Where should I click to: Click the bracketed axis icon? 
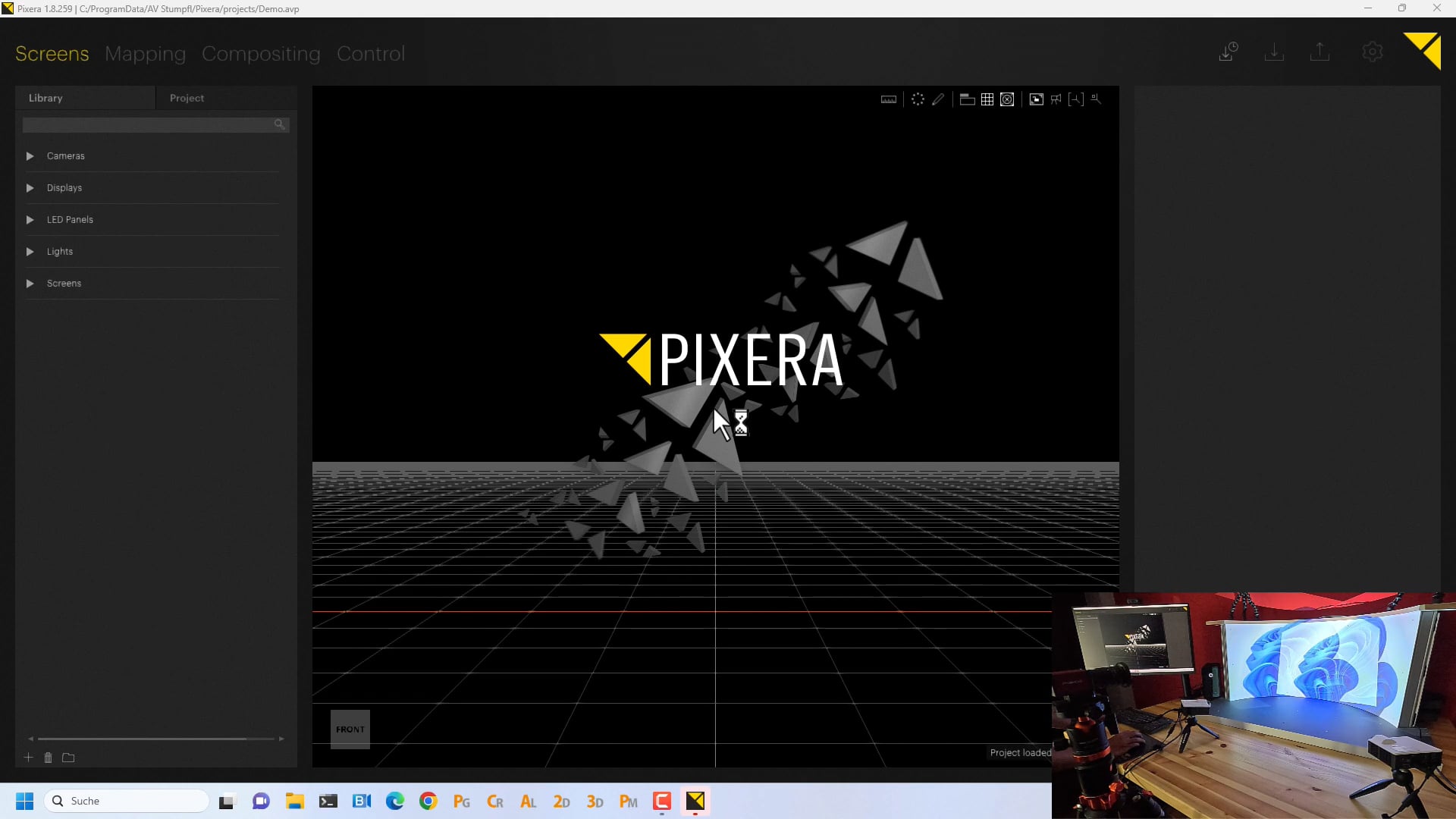tap(1075, 99)
